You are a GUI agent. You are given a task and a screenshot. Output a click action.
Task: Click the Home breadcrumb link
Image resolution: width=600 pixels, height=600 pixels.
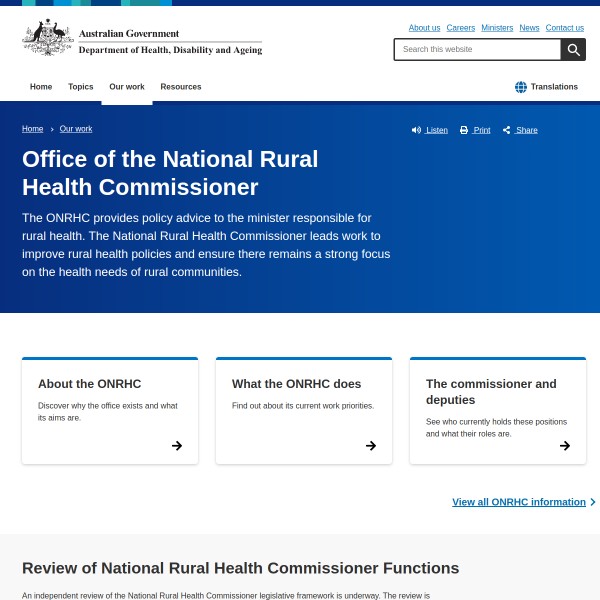(x=33, y=129)
